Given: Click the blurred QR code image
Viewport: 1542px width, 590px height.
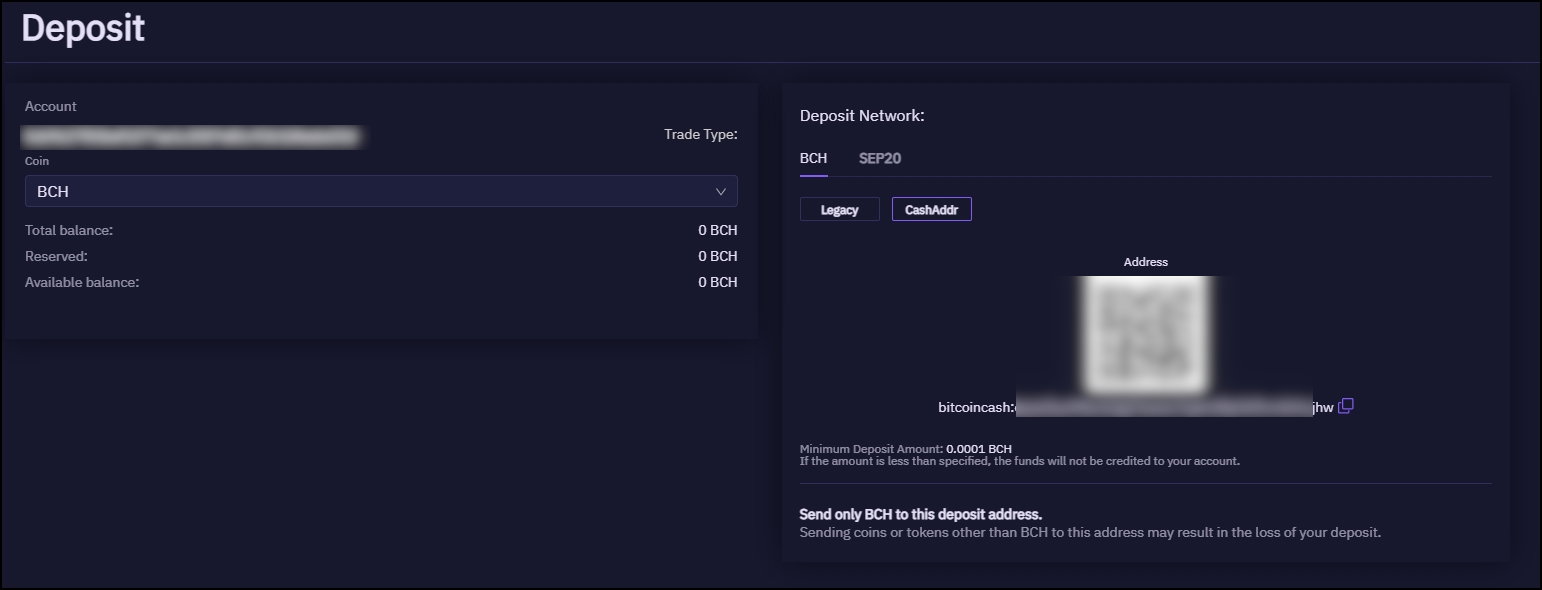Looking at the screenshot, I should (1146, 334).
